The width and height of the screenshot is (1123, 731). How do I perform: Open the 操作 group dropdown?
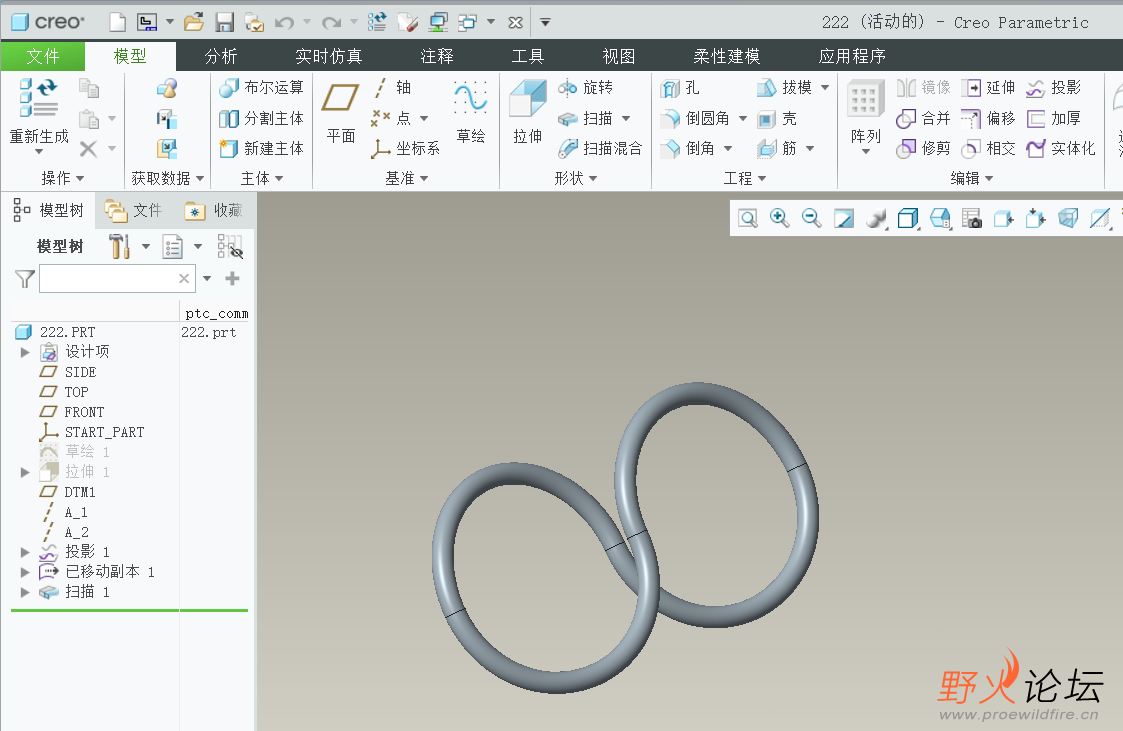coord(63,178)
